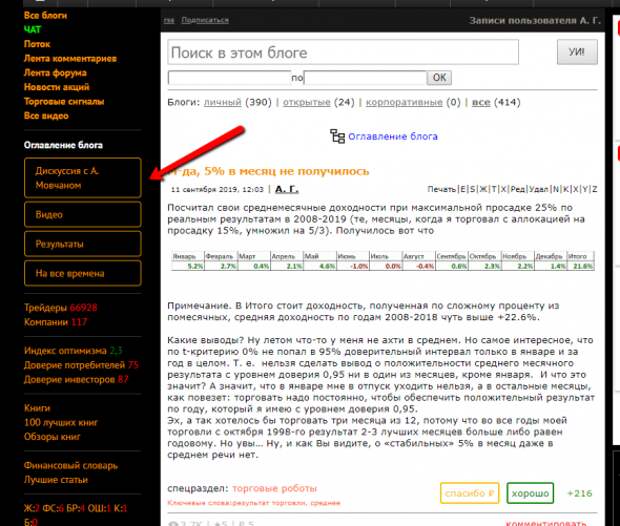Screen dimensions: 620x526
Task: Filter blogs by 'личный'
Action: point(222,102)
